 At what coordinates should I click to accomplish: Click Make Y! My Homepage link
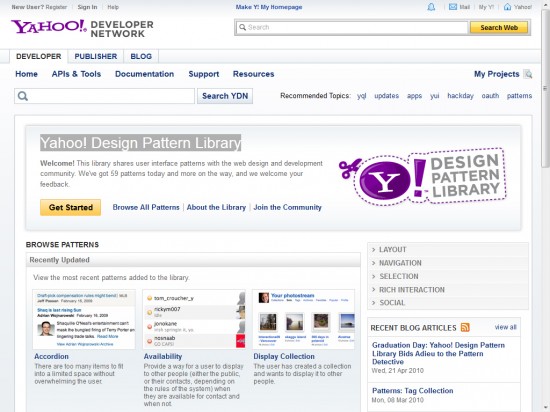pos(269,7)
